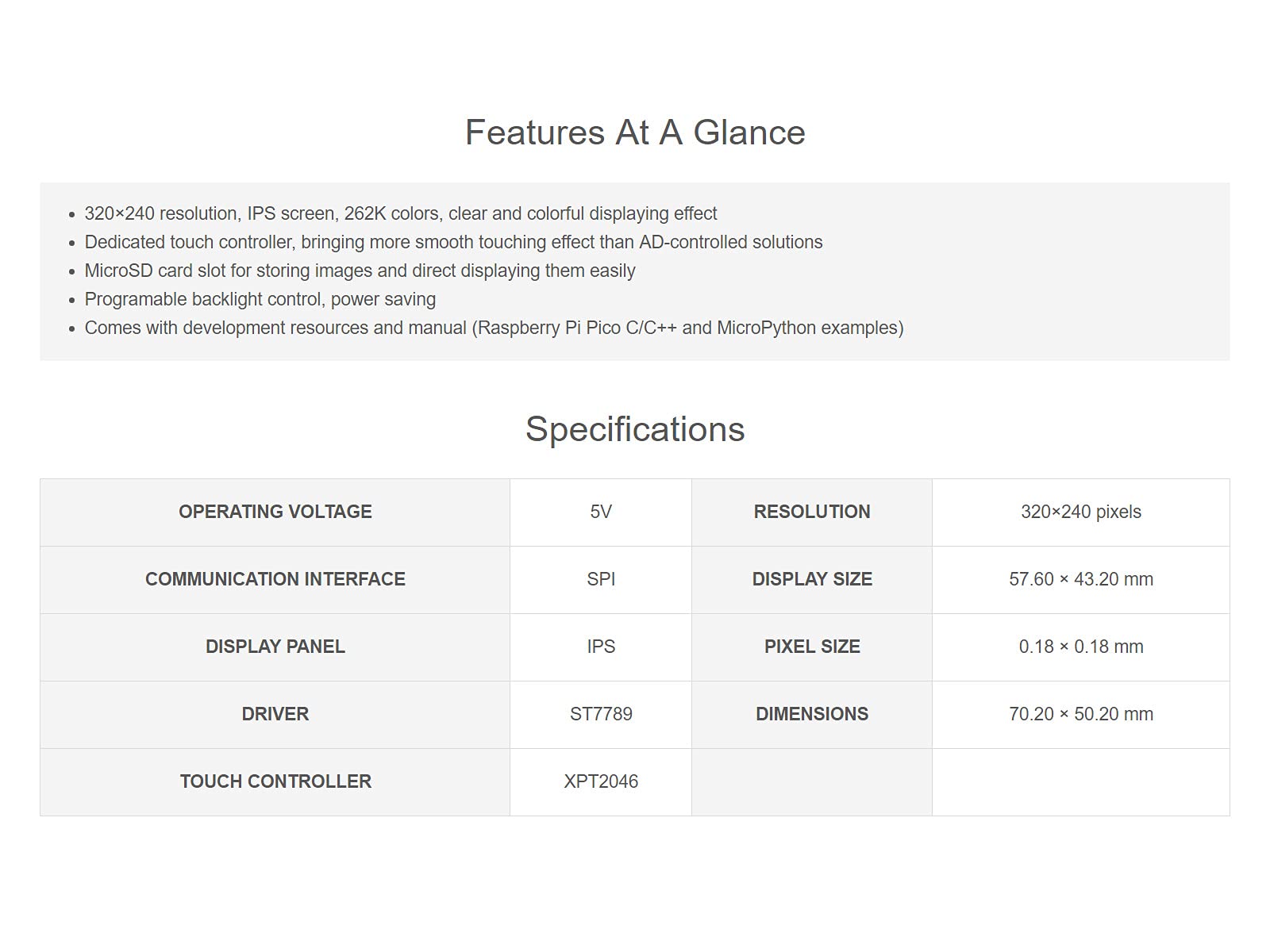Image resolution: width=1270 pixels, height=952 pixels.
Task: Select the 5V value cell
Action: point(601,512)
